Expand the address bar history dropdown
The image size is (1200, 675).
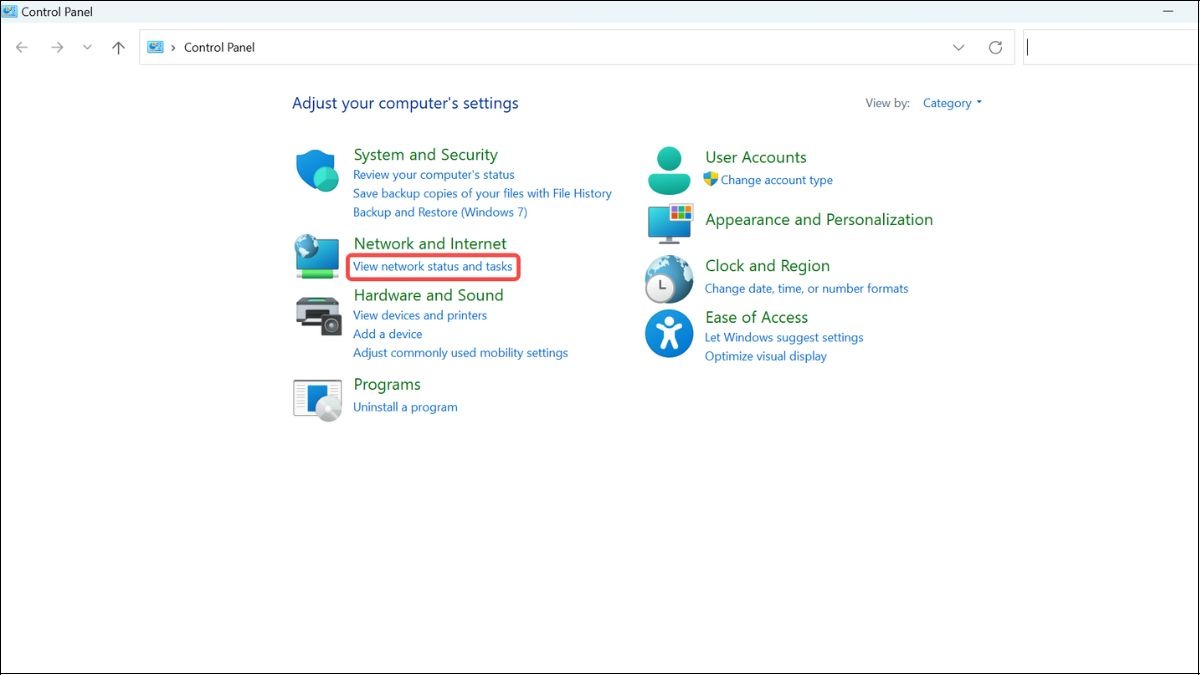[x=958, y=47]
